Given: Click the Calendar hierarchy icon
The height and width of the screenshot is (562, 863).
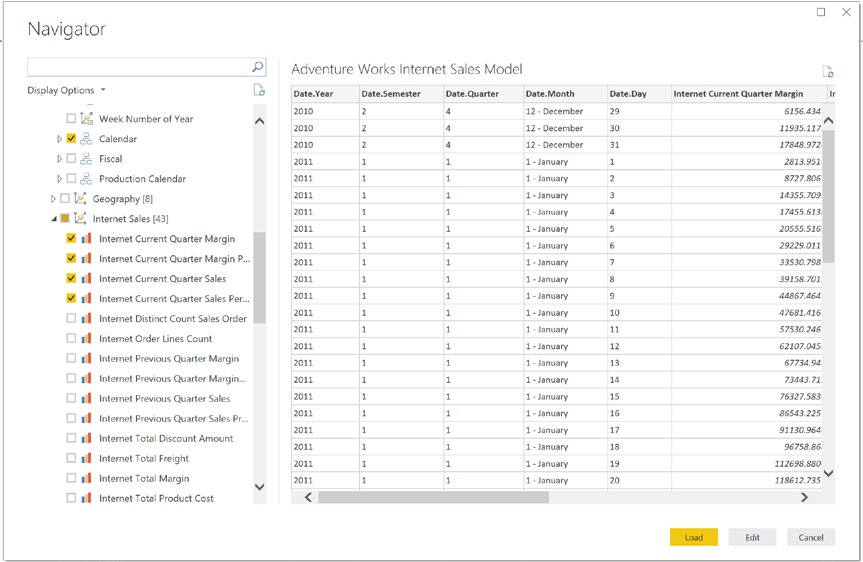Looking at the screenshot, I should pos(86,139).
